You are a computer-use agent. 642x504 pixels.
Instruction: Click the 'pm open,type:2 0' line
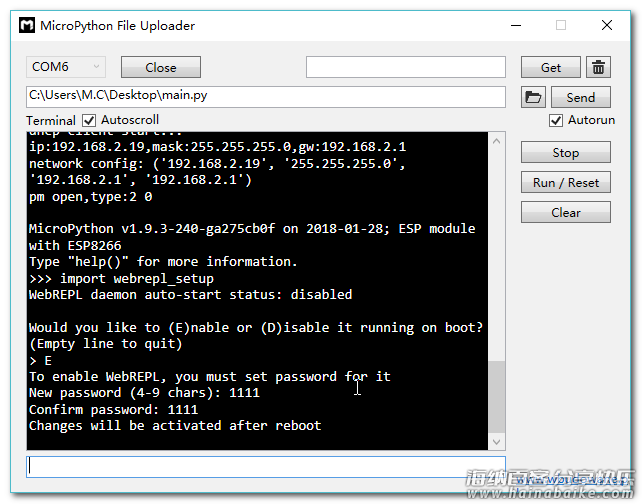90,197
